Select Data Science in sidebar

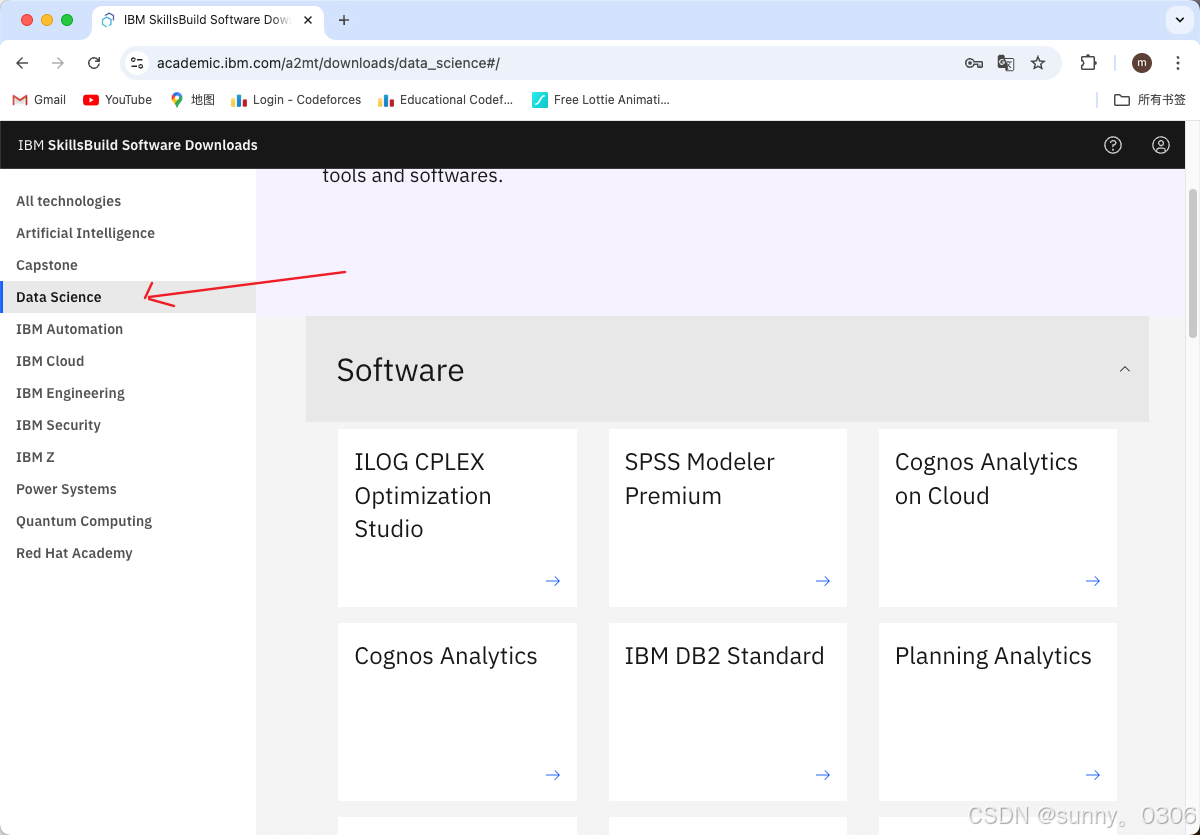[x=128, y=297]
